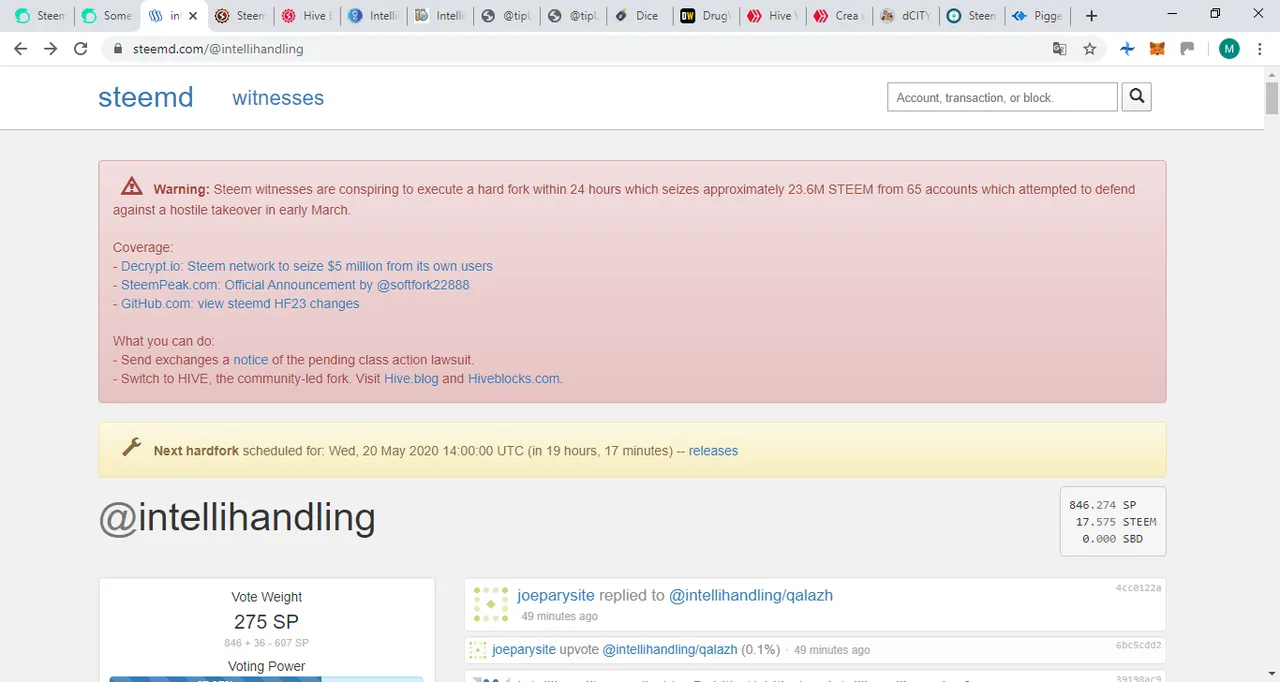Open transaction hash 6bc5cdd2
Screen dimensions: 1280x682
[1138, 645]
